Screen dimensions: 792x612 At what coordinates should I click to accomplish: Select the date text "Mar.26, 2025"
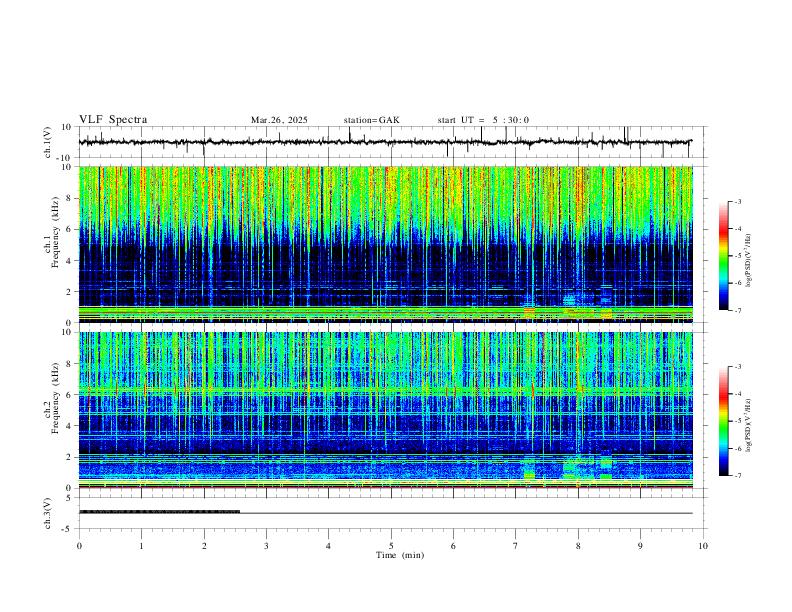[x=279, y=120]
